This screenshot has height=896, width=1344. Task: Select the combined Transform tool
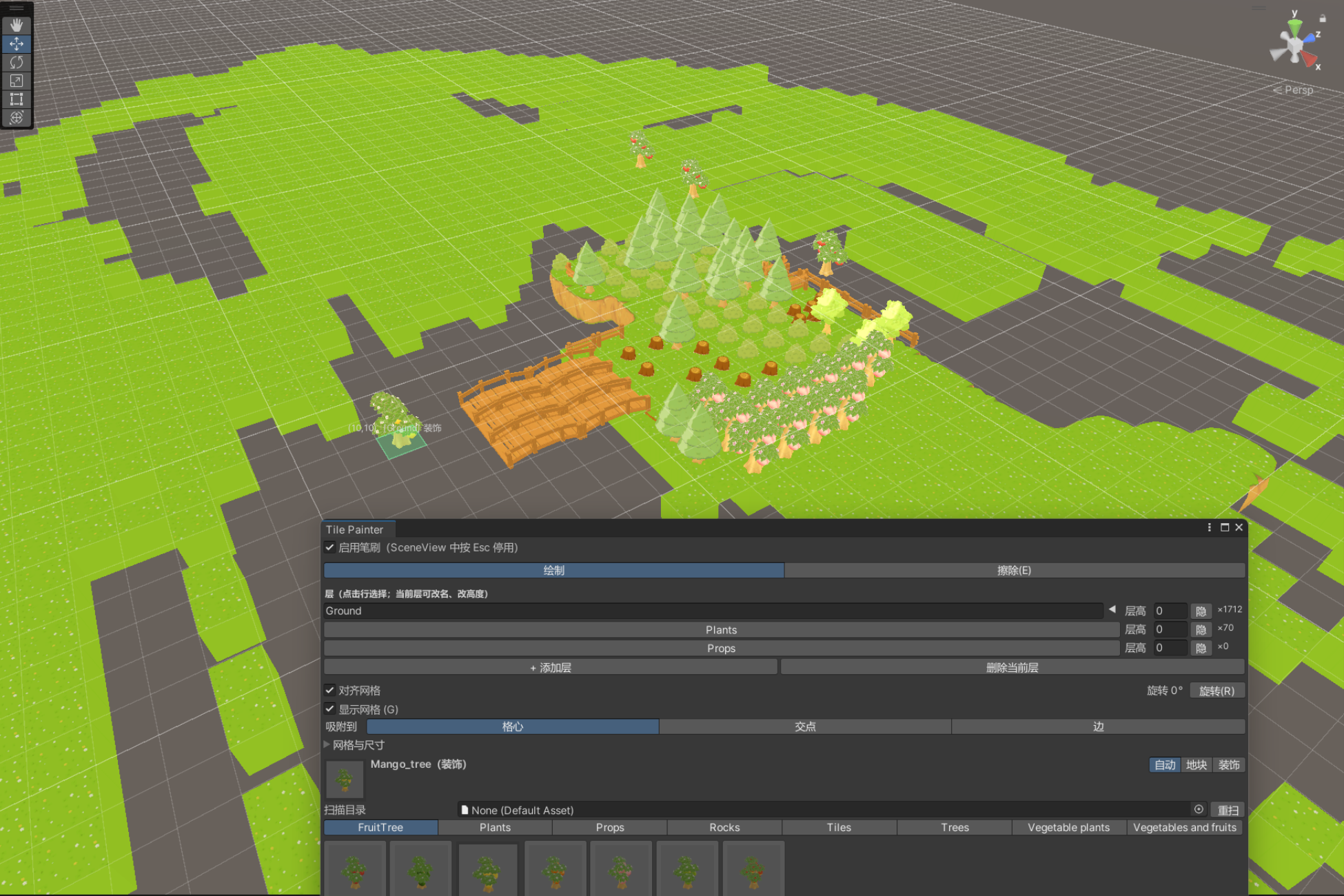17,117
